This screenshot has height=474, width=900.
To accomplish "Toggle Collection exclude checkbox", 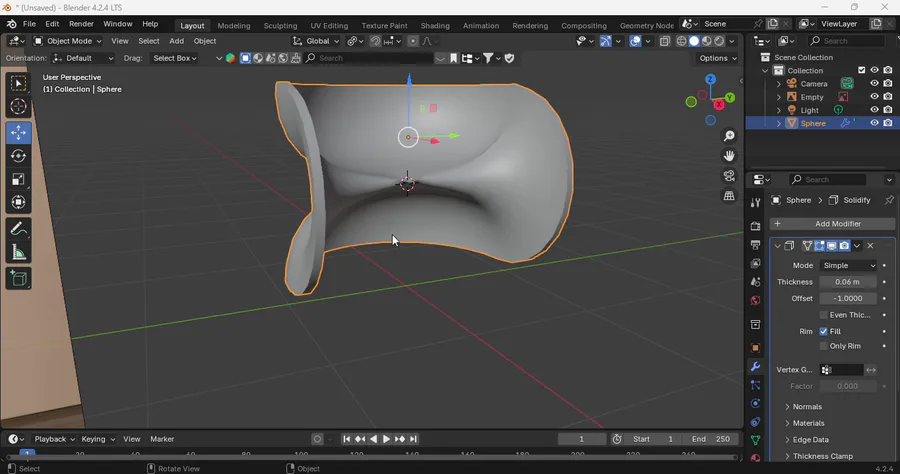I will [862, 70].
